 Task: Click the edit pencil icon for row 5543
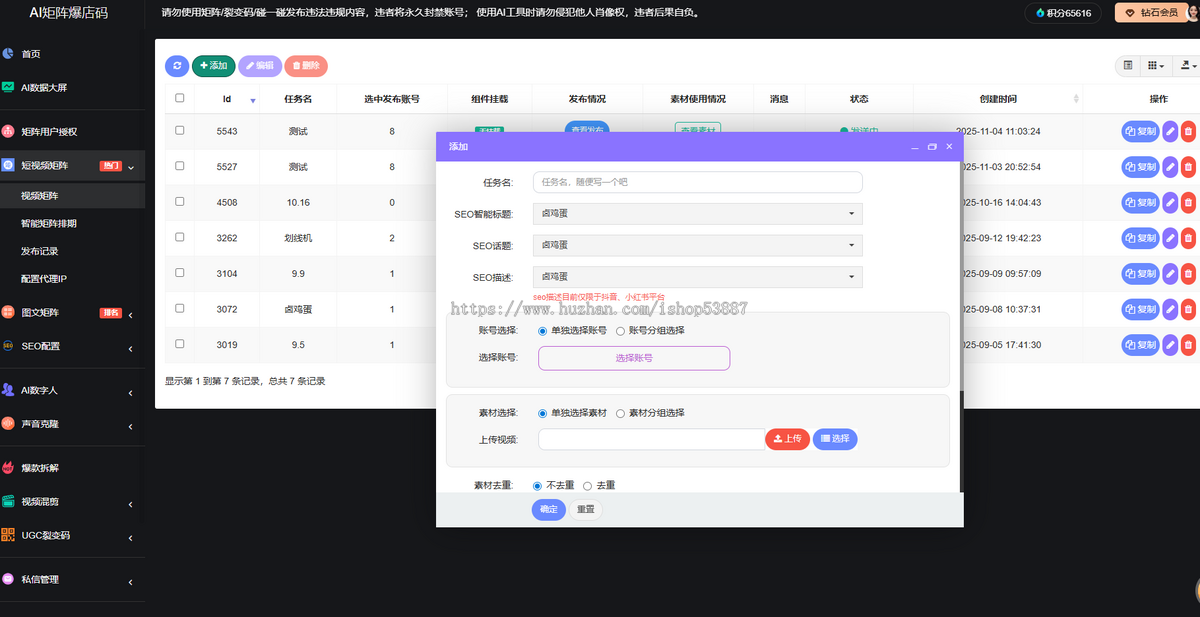point(1170,131)
